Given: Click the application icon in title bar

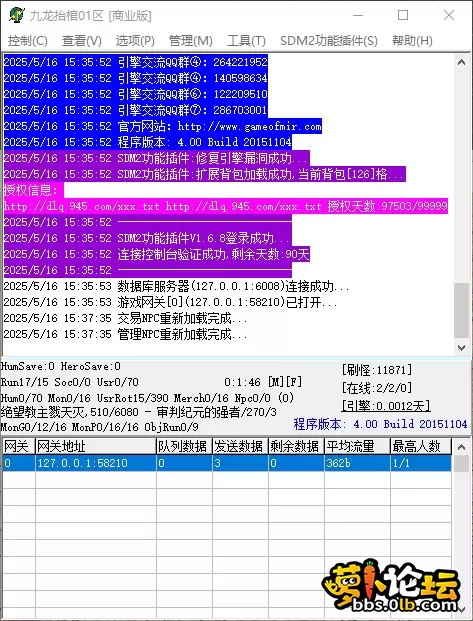Looking at the screenshot, I should click(17, 15).
